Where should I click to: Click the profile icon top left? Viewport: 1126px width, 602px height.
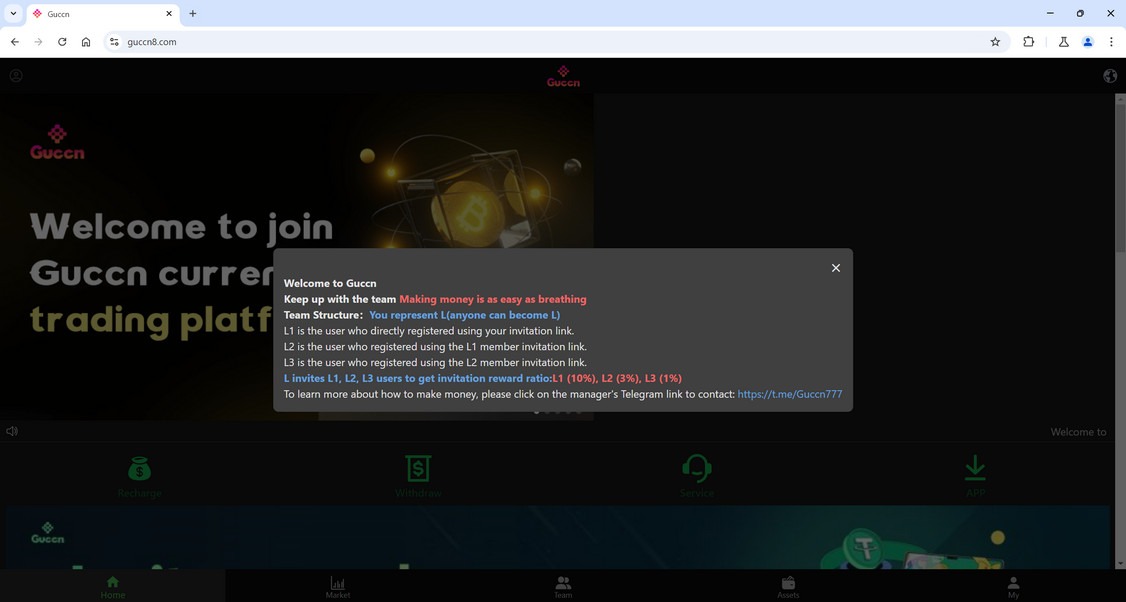tap(15, 75)
